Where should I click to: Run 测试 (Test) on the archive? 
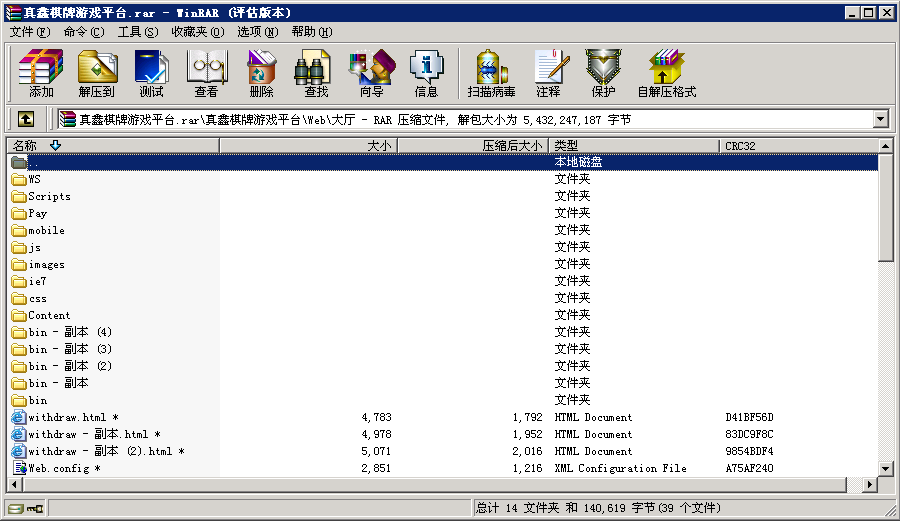[x=151, y=73]
